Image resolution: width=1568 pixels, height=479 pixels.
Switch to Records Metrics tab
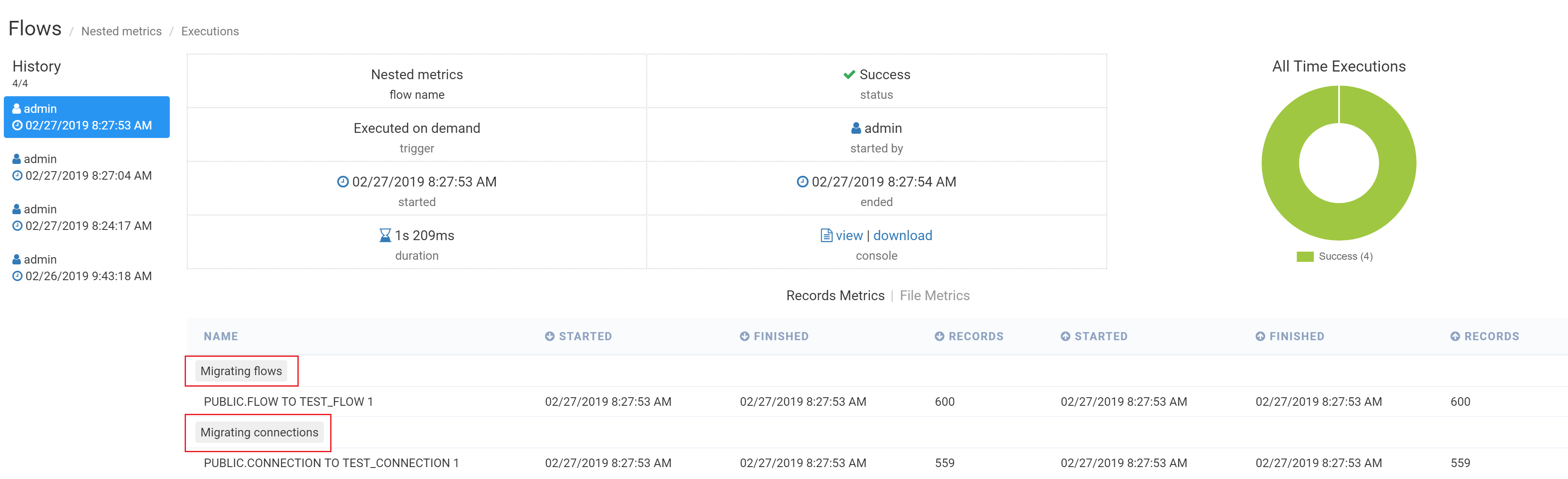tap(835, 295)
